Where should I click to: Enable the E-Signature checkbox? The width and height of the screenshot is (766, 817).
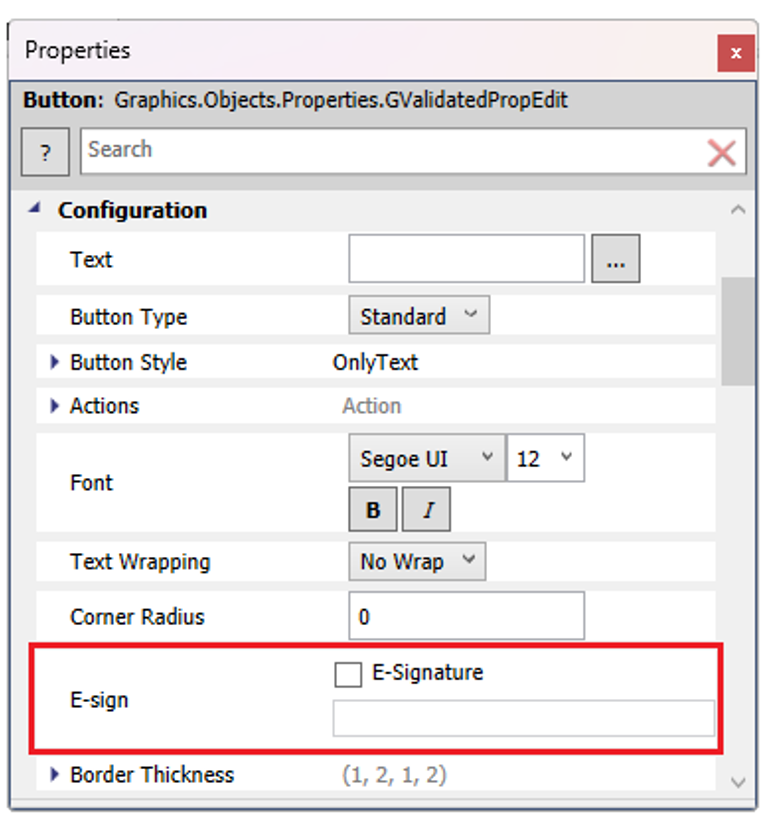[x=348, y=675]
